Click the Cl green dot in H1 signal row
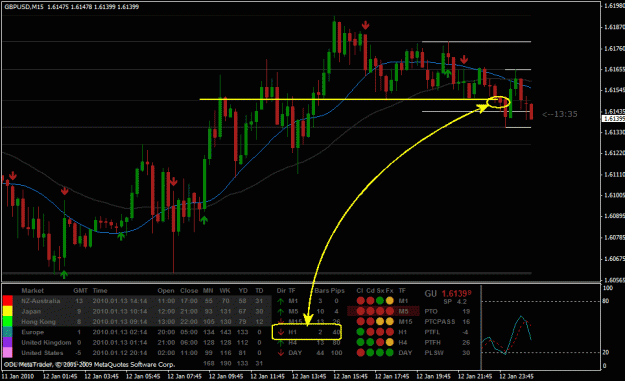Screen dimensions: 625x381 coord(360,332)
